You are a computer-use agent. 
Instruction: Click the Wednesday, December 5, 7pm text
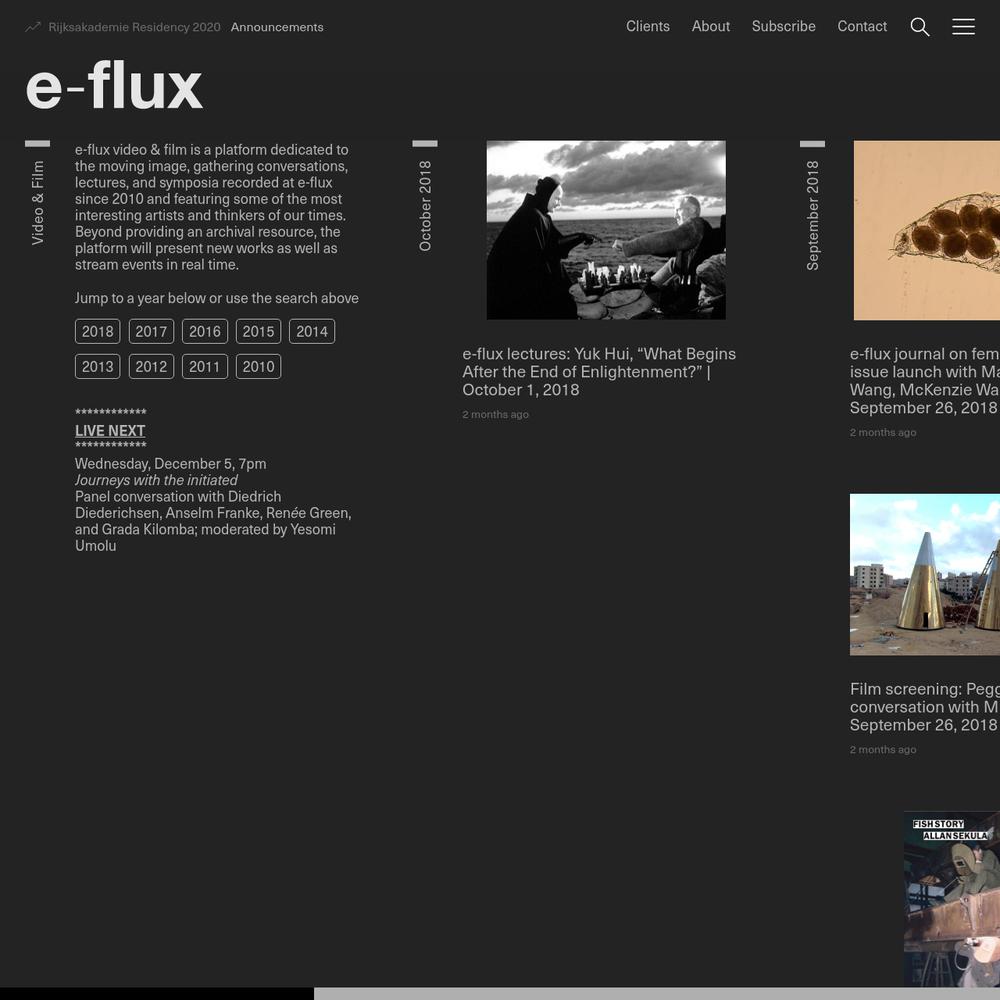click(x=171, y=464)
